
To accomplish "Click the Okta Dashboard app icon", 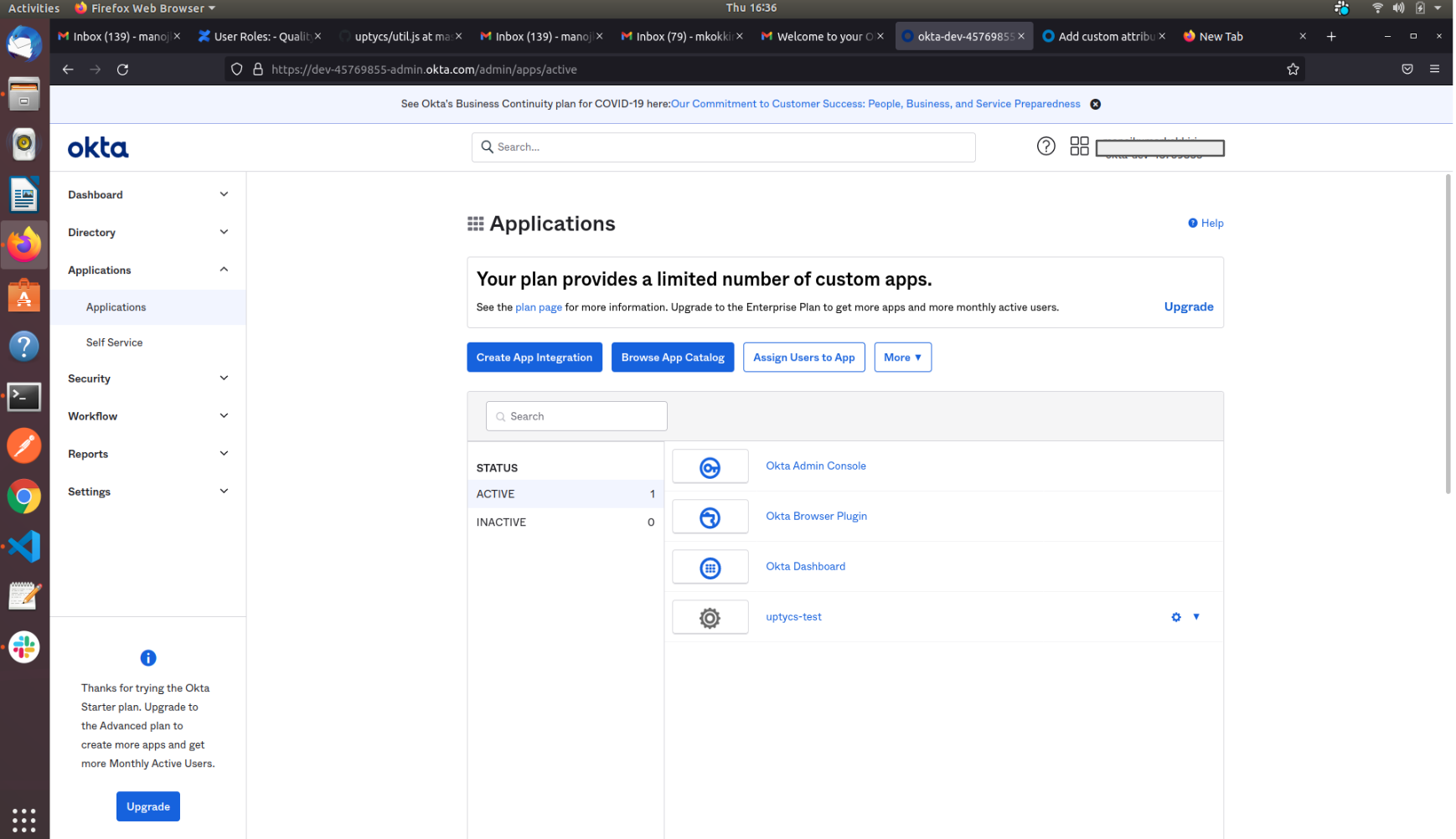I will click(710, 567).
